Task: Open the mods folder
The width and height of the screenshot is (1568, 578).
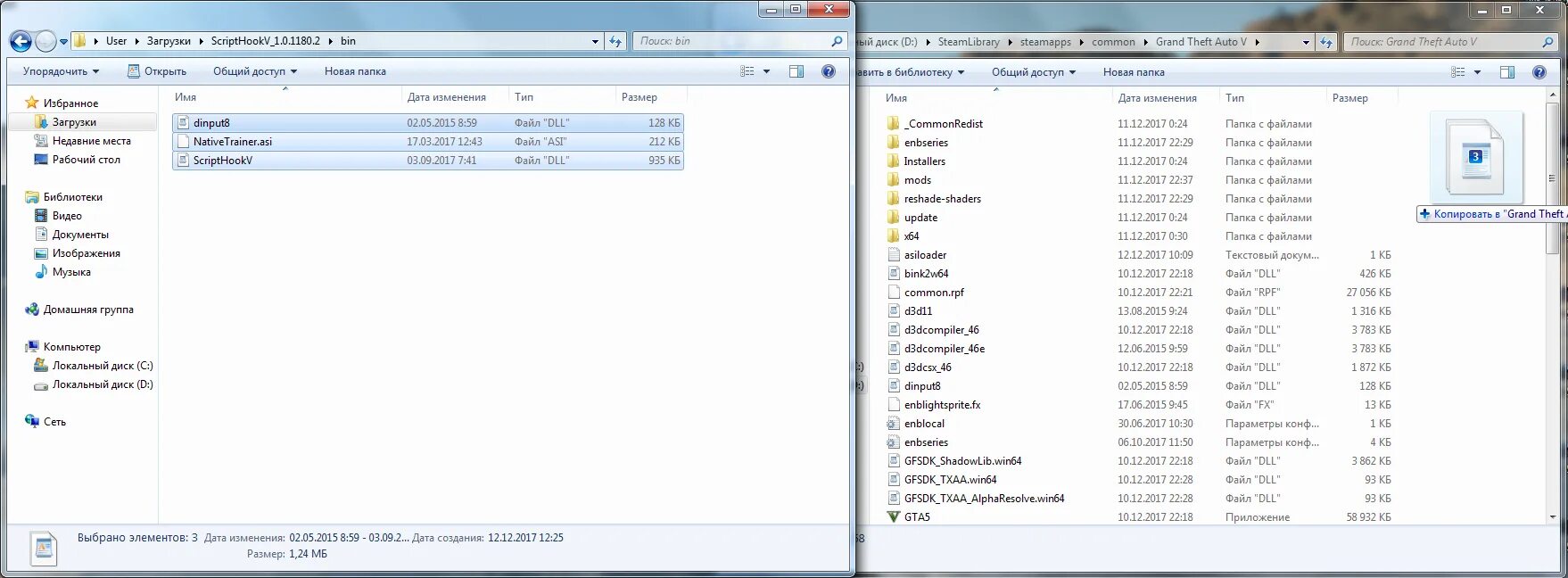Action: 917,180
